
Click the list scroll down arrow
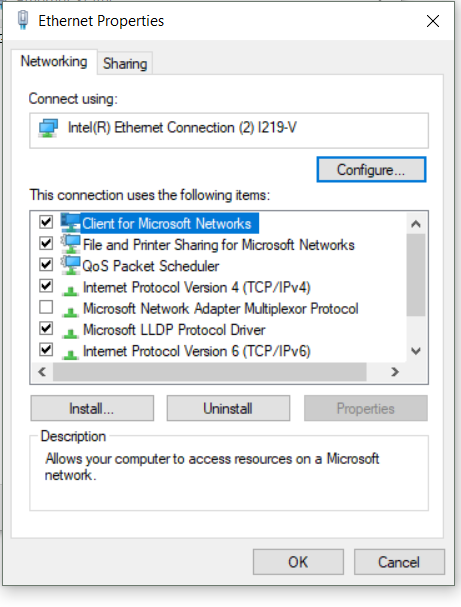click(416, 351)
